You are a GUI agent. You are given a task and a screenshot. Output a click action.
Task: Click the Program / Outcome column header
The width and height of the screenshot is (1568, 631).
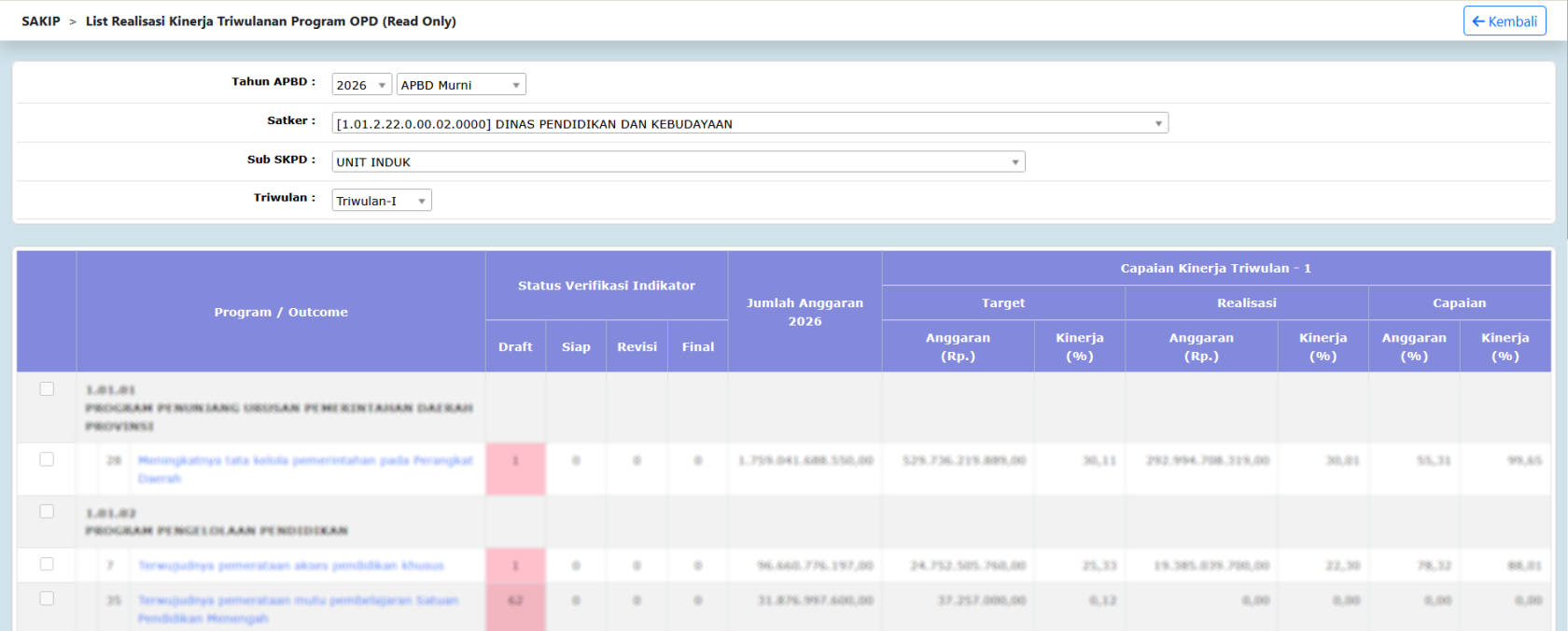click(281, 312)
